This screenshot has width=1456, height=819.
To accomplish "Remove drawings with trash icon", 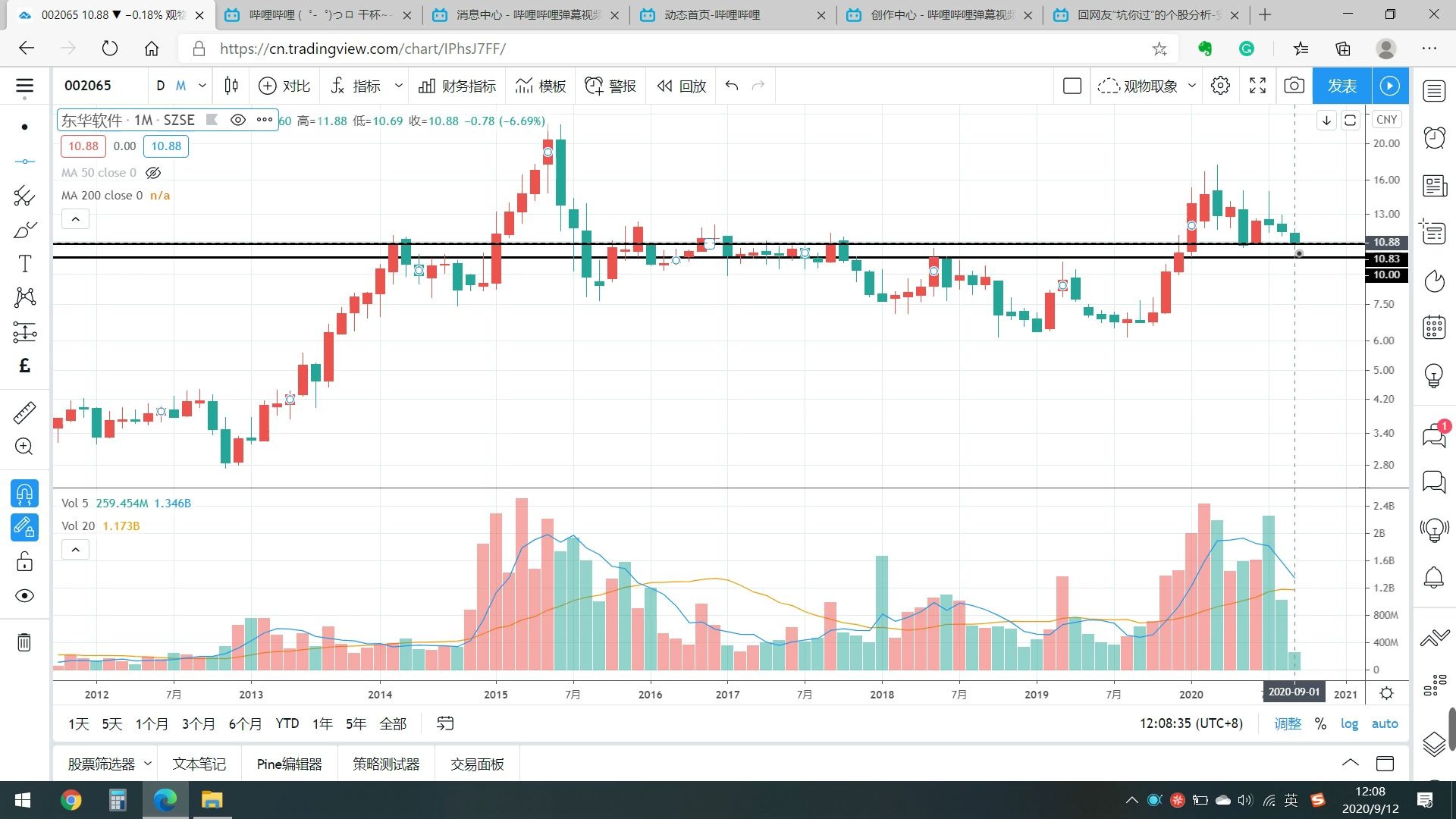I will pyautogui.click(x=24, y=642).
